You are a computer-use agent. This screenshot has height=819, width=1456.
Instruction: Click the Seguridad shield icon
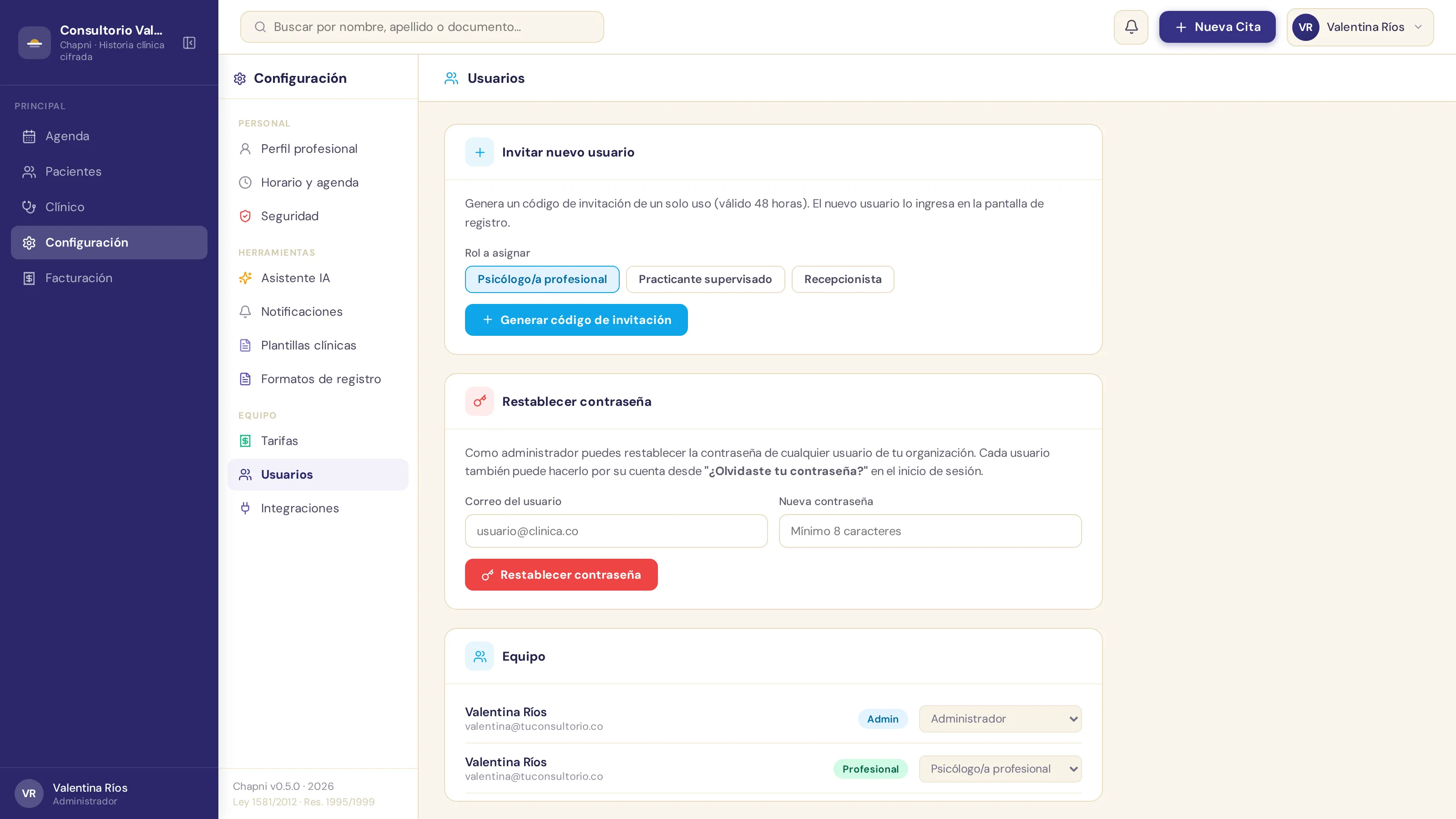click(245, 216)
